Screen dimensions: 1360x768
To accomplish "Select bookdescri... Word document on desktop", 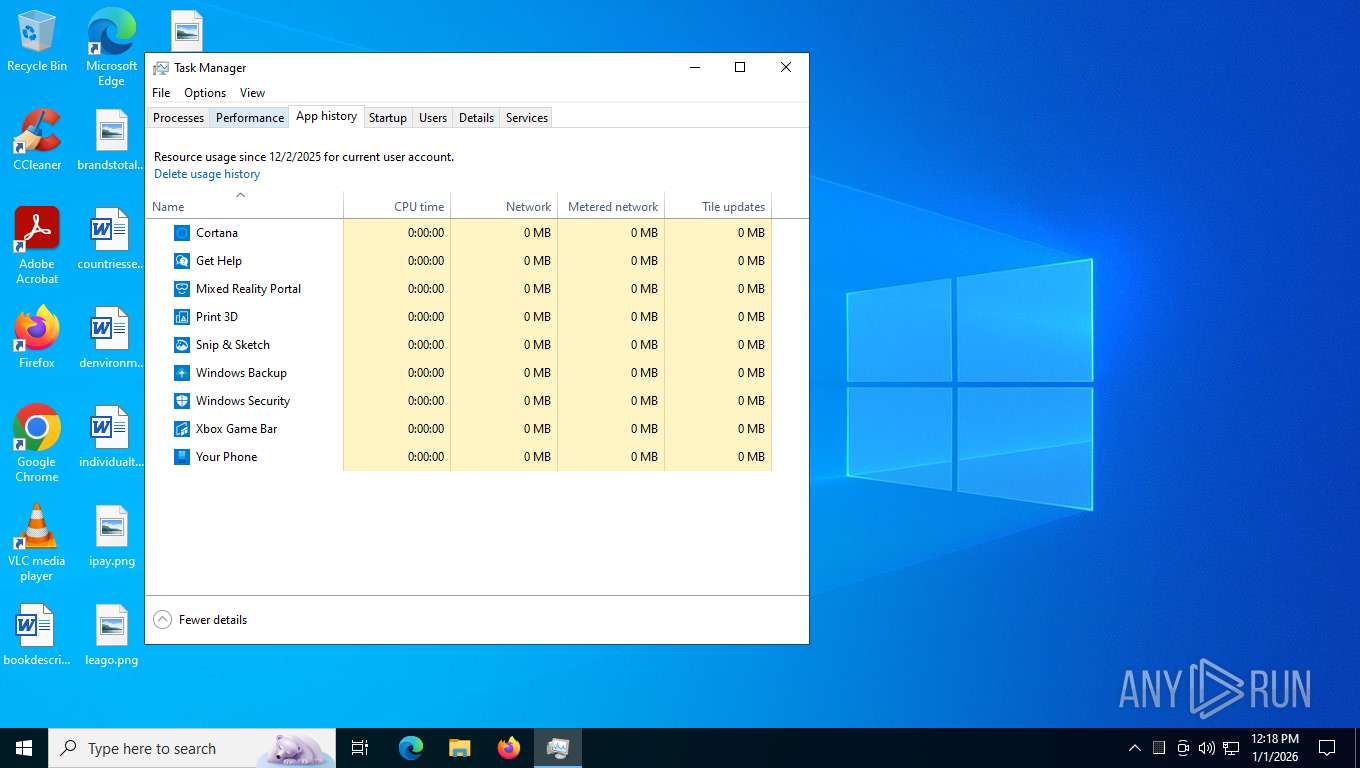I will pos(37,635).
